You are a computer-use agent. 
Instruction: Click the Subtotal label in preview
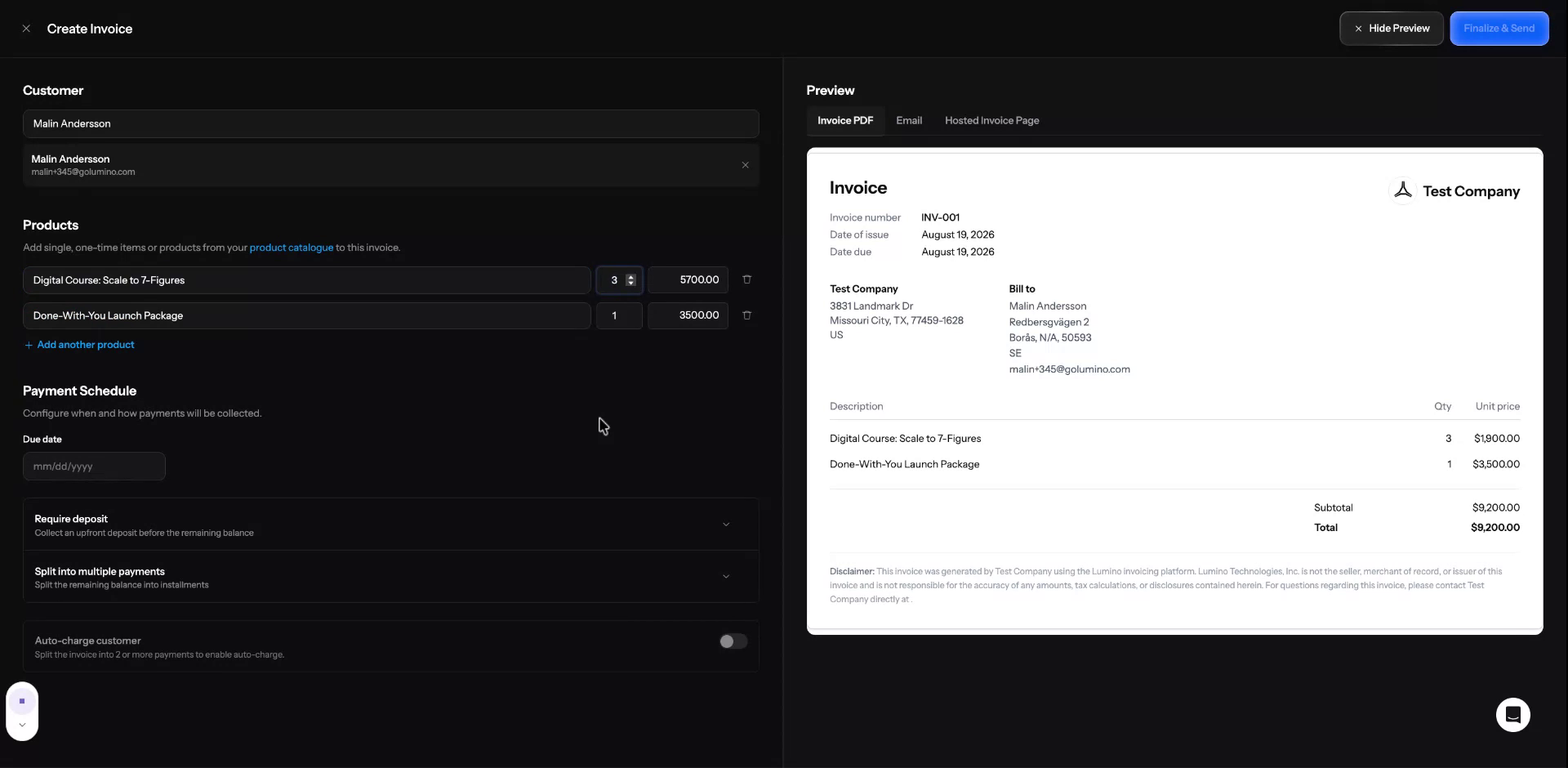click(x=1333, y=507)
